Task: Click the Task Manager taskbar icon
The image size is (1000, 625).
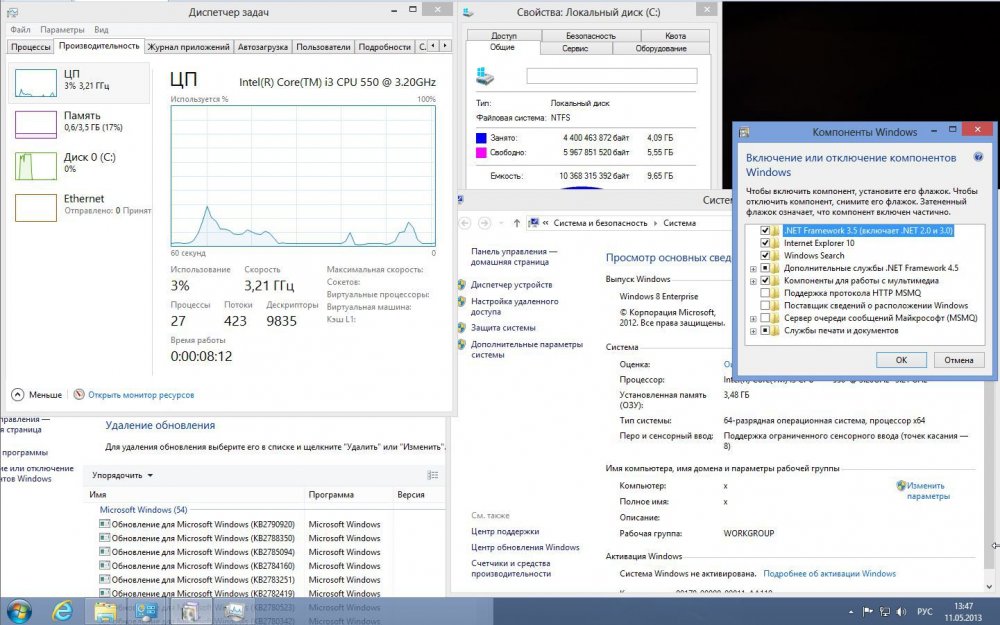Action: 234,611
